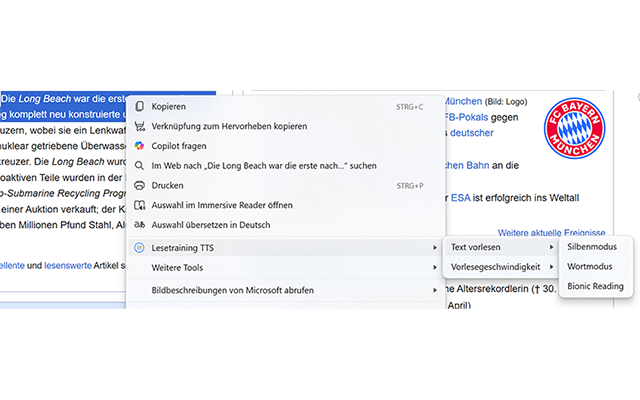Click the link icon for Verknüpfung zum Hervorheben
640x400 pixels.
coord(140,126)
